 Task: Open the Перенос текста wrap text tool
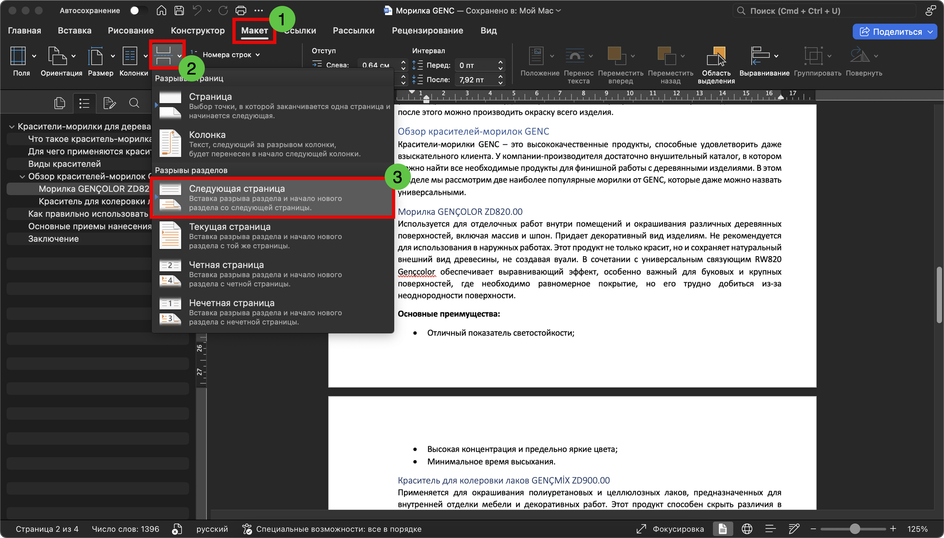pyautogui.click(x=578, y=63)
